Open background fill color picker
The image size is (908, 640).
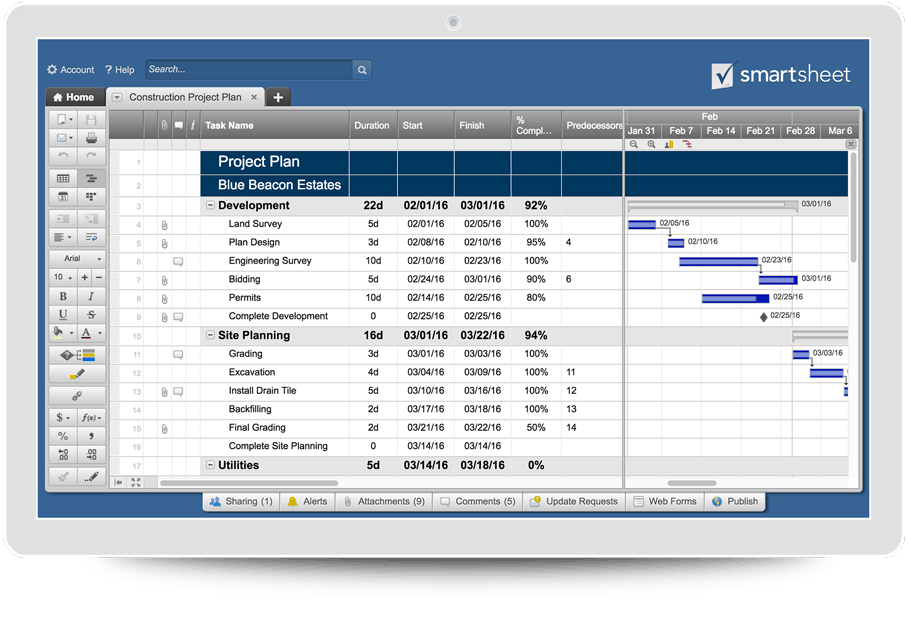pyautogui.click(x=63, y=333)
